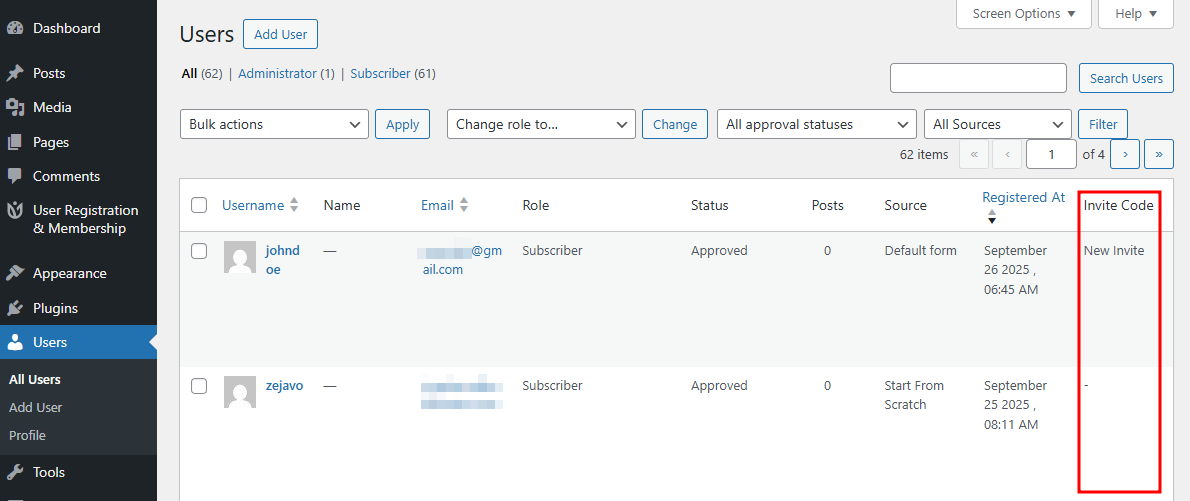This screenshot has width=1190, height=501.
Task: Click the Email column header
Action: click(437, 205)
